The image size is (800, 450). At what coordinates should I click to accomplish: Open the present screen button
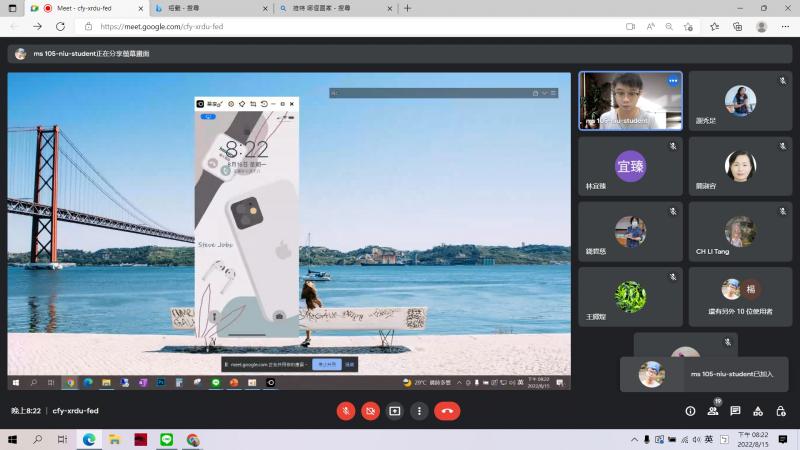tap(395, 411)
